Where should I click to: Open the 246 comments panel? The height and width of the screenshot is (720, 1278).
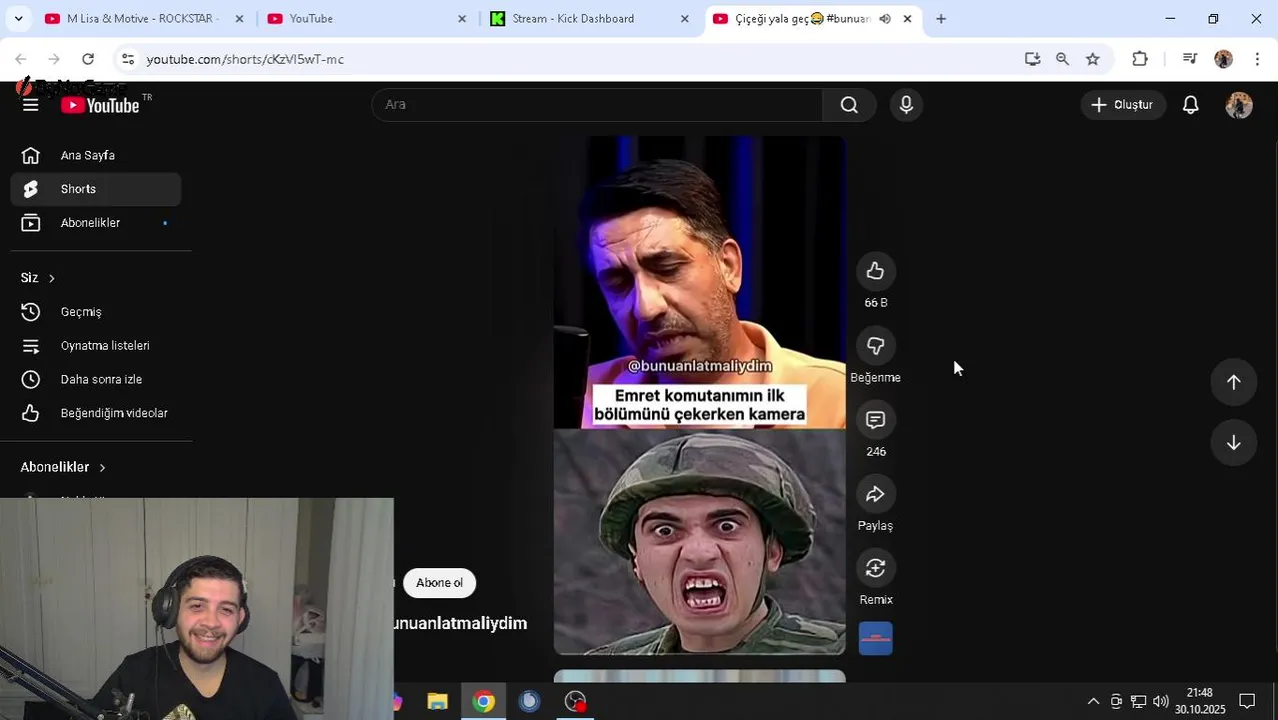pyautogui.click(x=875, y=420)
